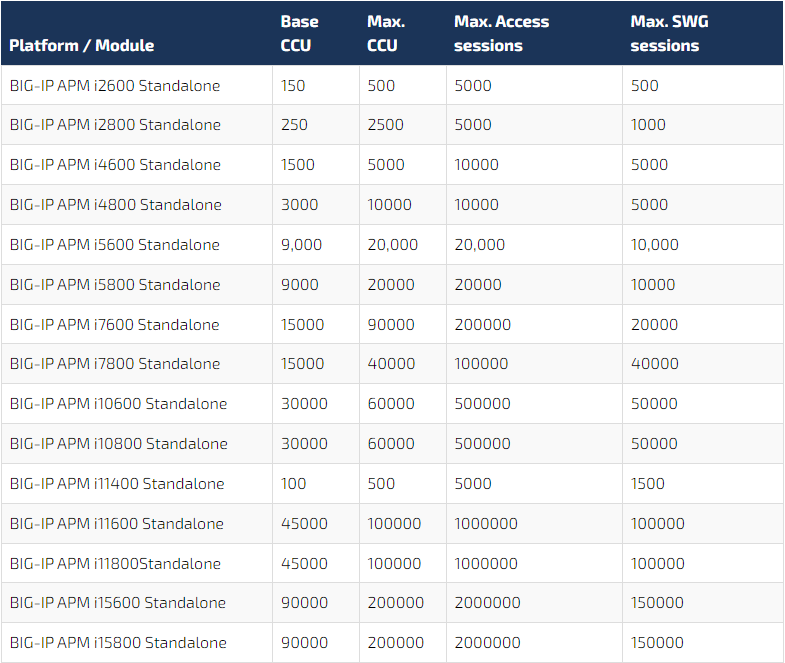Viewport: 785px width, 663px height.
Task: Click the Max. Access sessions header
Action: coord(501,34)
